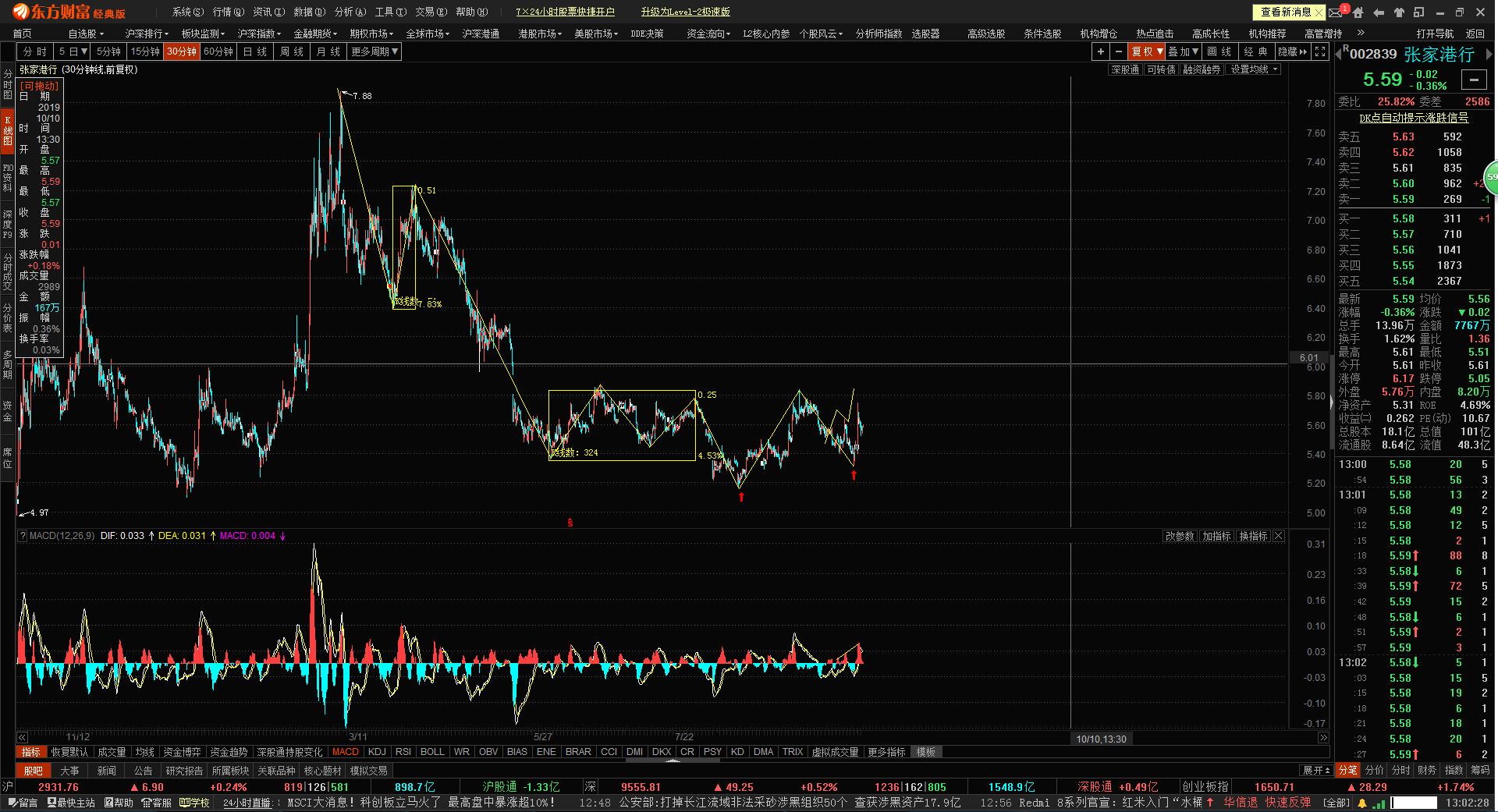Switch chart period to 5分钟
This screenshot has width=1498, height=812.
click(x=108, y=51)
